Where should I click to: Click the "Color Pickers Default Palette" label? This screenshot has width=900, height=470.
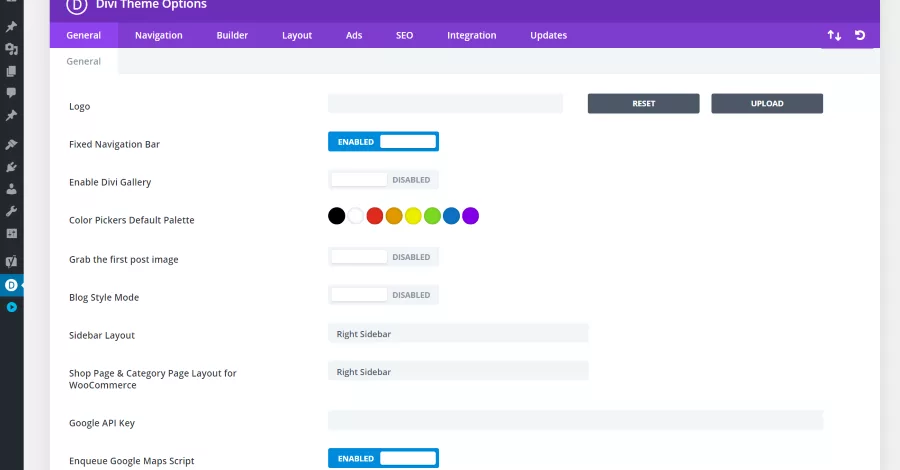[131, 220]
